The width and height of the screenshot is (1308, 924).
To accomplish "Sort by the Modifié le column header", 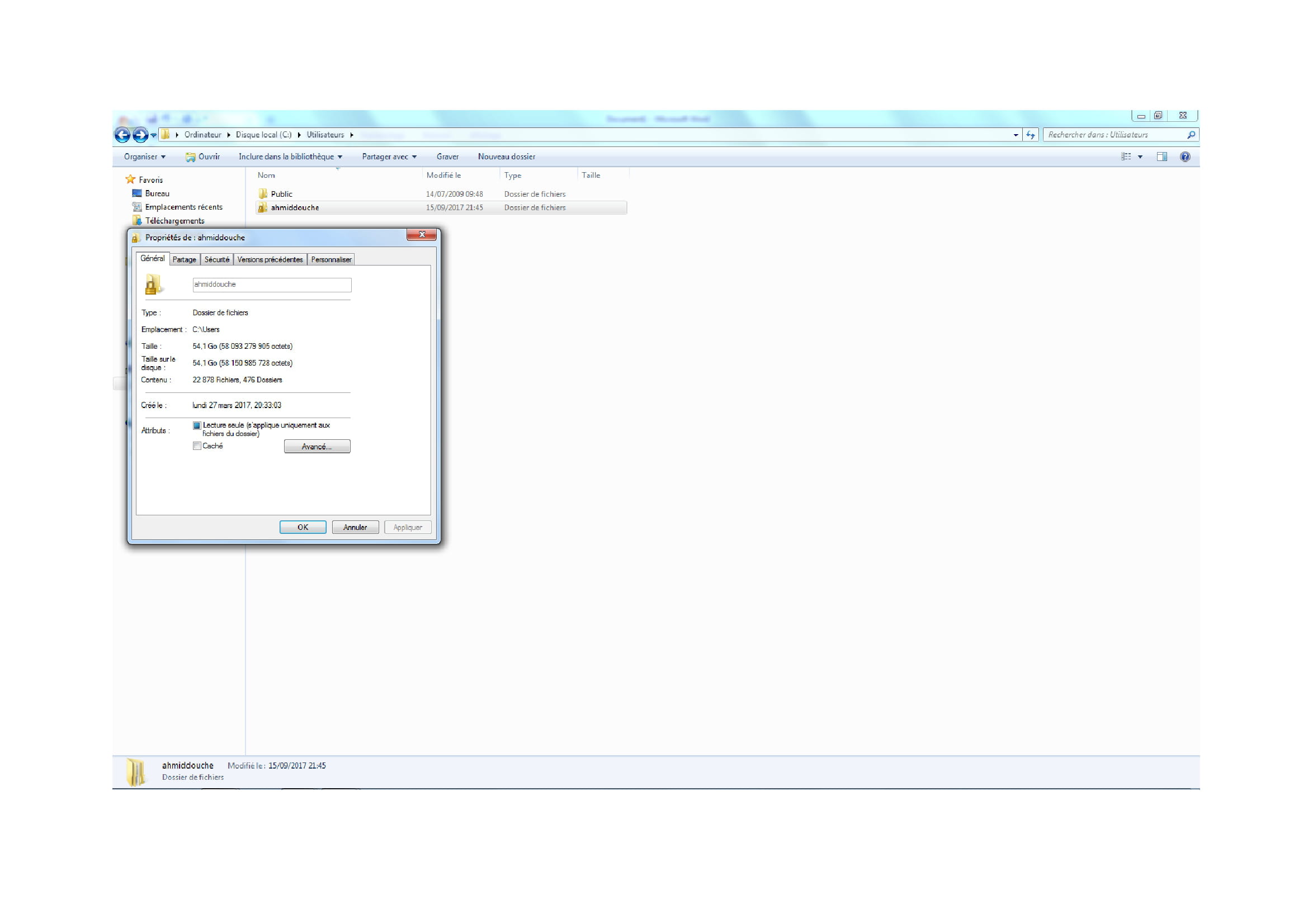I will (461, 176).
